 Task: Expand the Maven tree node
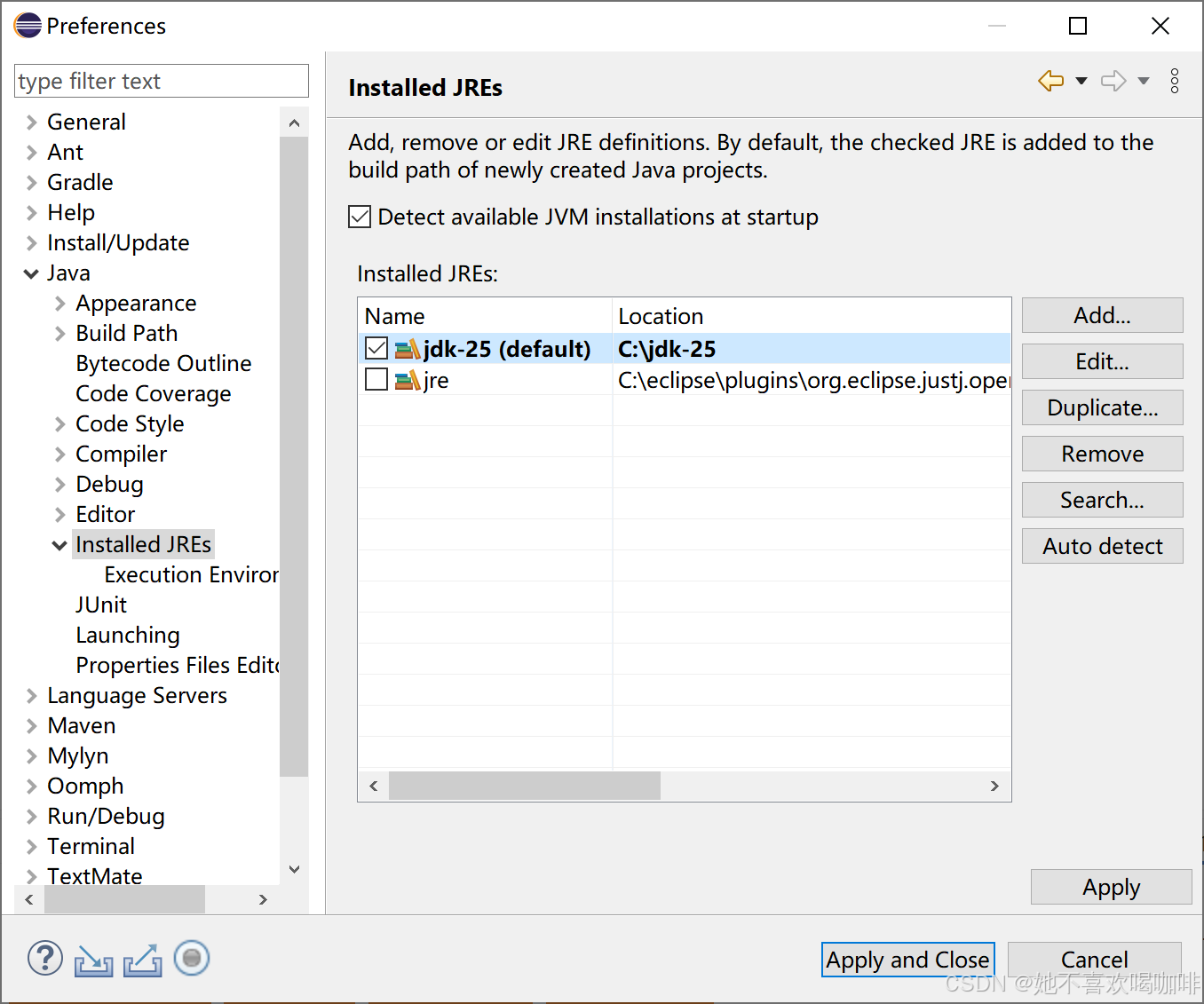point(31,726)
